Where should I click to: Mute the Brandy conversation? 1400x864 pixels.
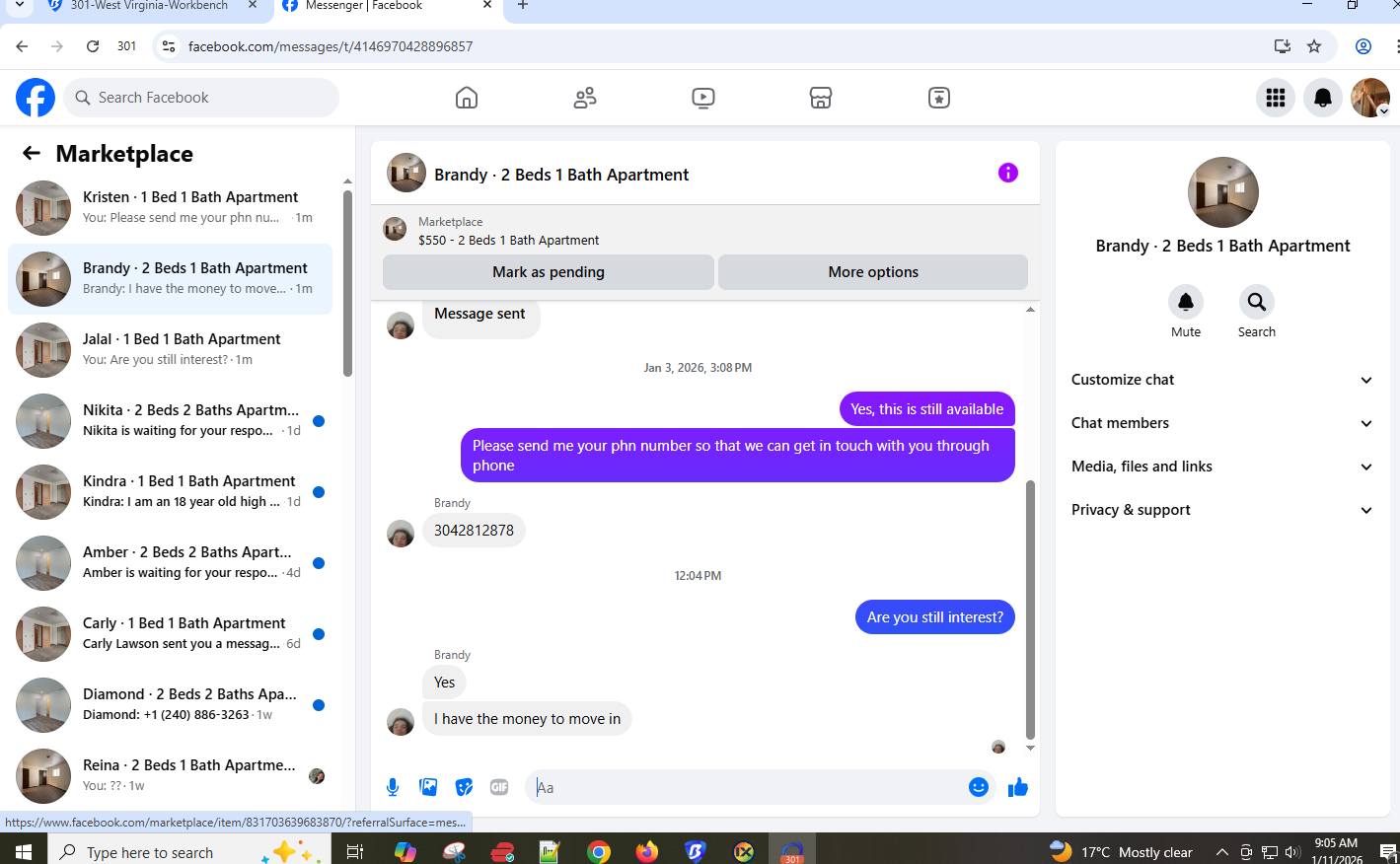click(1186, 302)
